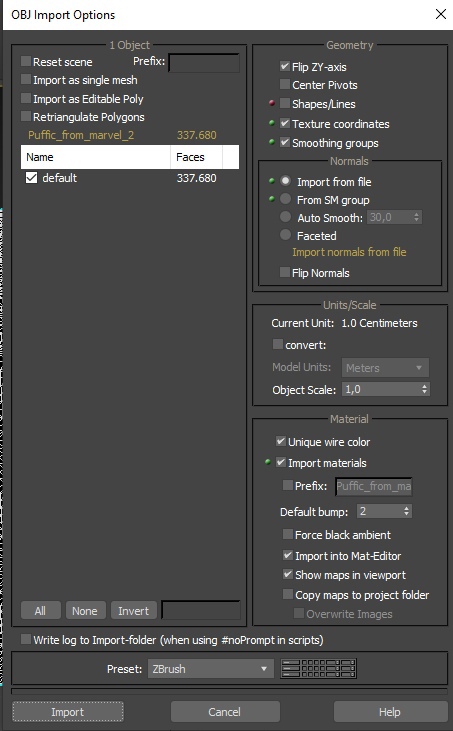Click the green dot beside Texture coordinates

(x=272, y=123)
